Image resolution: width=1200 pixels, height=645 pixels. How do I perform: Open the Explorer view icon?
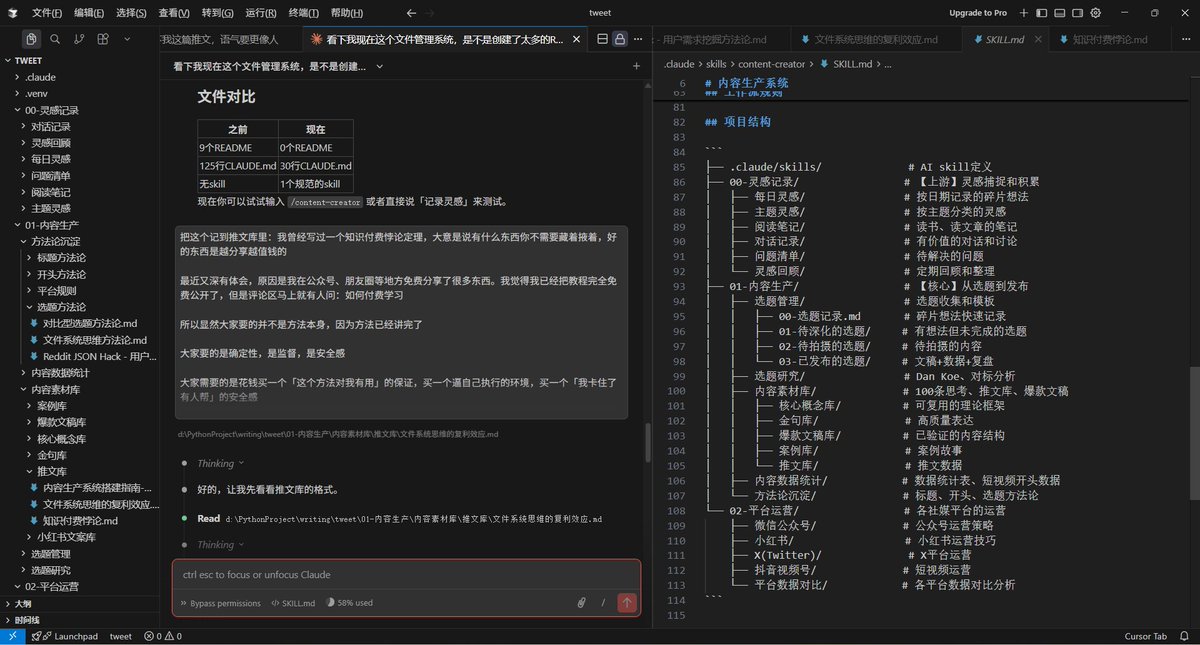tap(31, 39)
